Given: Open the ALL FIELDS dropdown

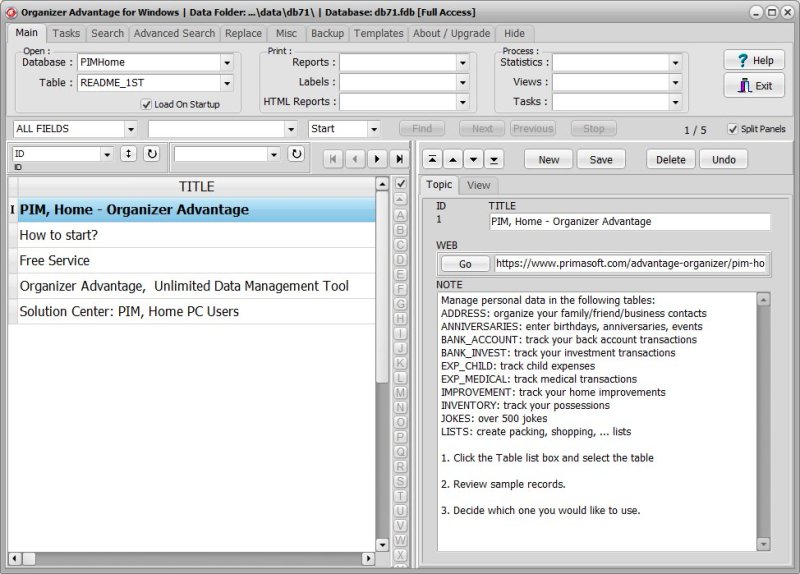Looking at the screenshot, I should point(131,129).
